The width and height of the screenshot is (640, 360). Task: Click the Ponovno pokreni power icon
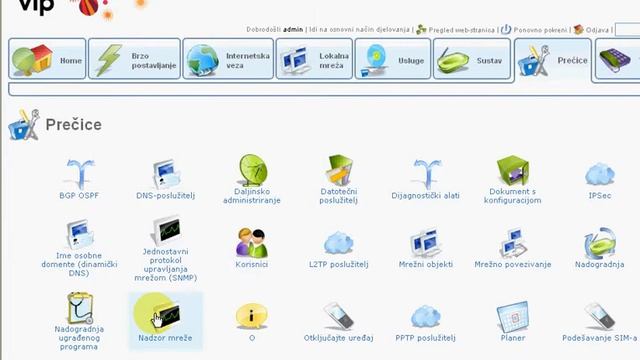click(506, 29)
